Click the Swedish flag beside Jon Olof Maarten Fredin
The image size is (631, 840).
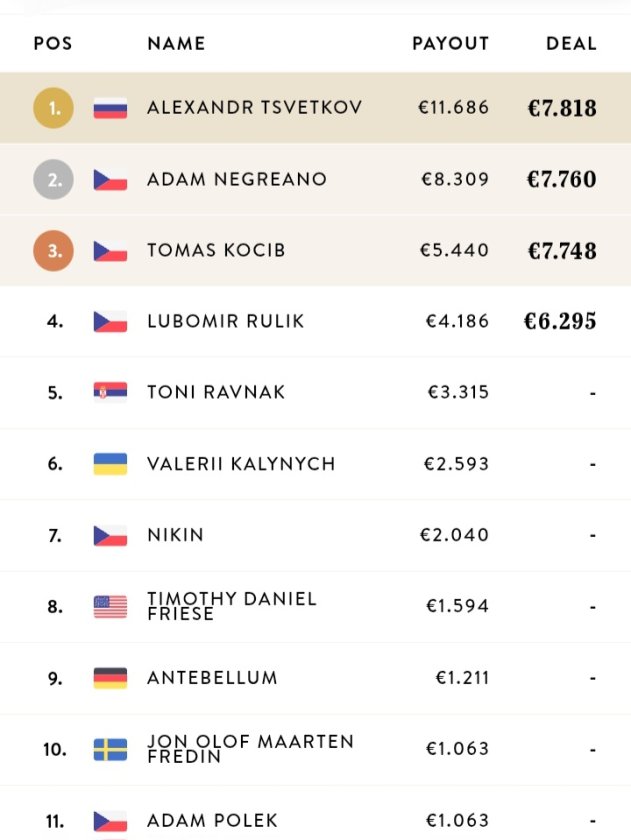click(x=110, y=749)
